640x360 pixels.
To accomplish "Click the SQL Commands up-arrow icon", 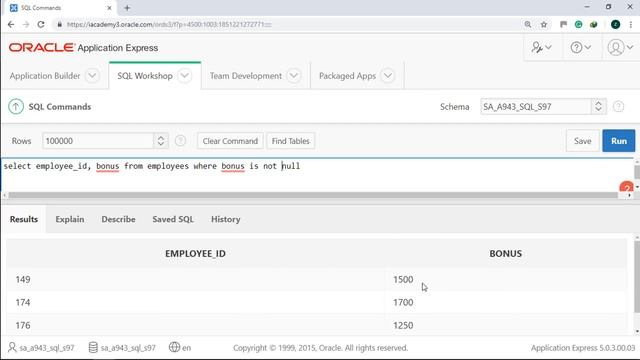I will (16, 107).
